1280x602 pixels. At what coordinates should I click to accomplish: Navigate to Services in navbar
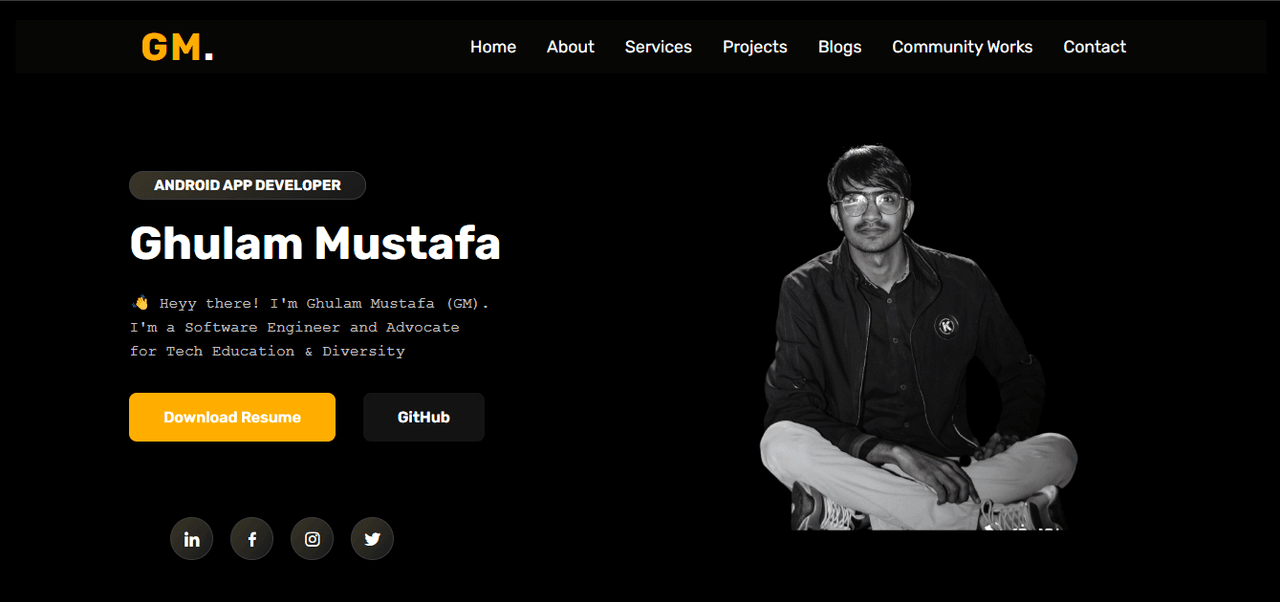[658, 47]
